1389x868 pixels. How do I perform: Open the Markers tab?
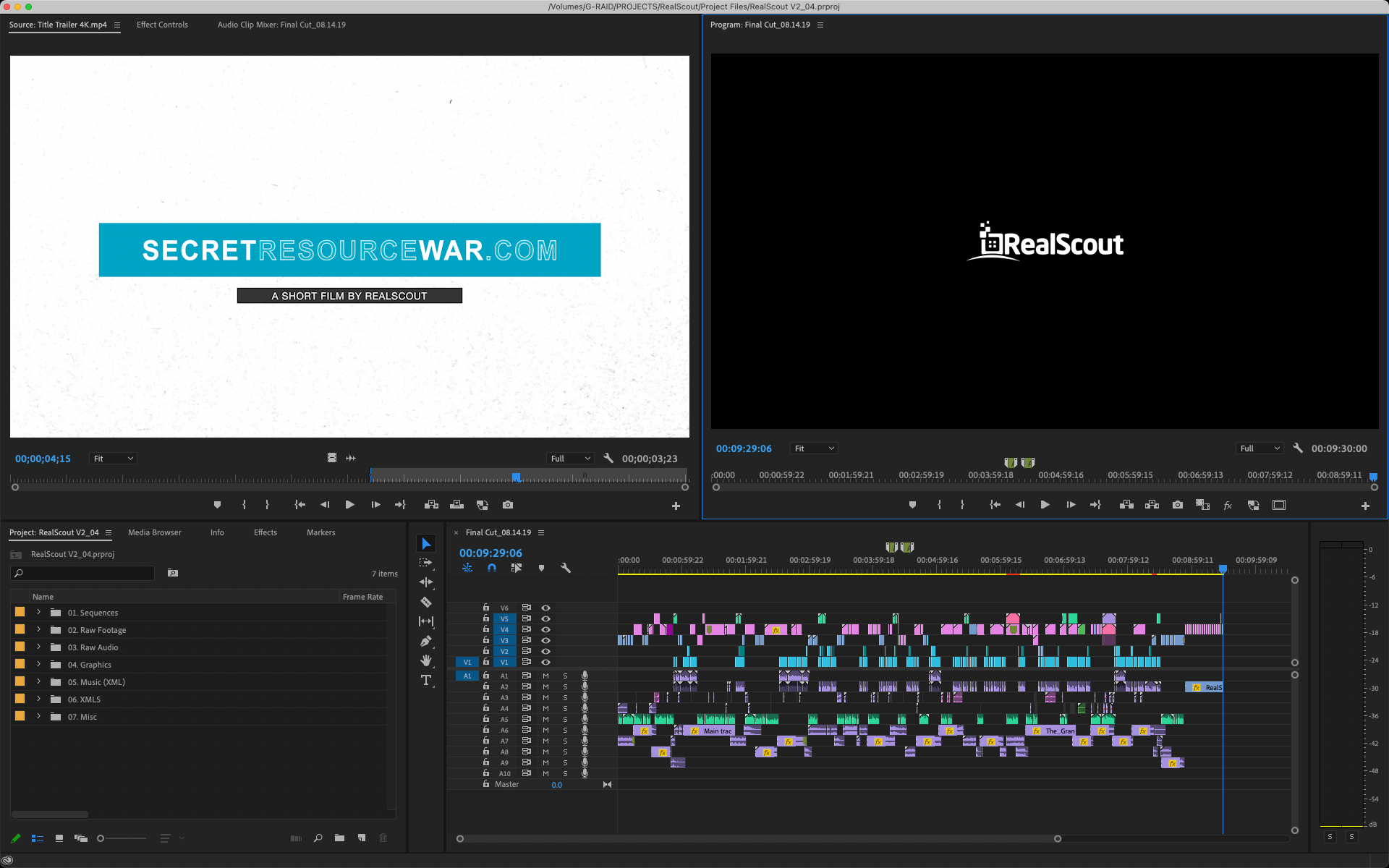321,532
